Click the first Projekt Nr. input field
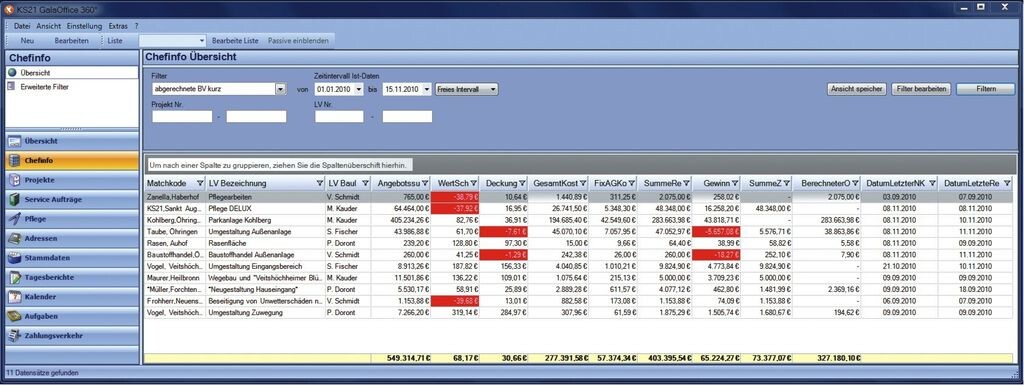This screenshot has width=1024, height=385. 182,117
